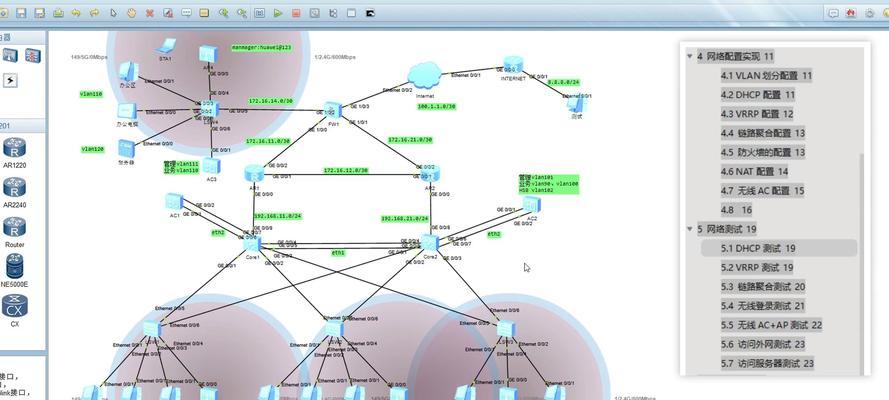Open the data capture tool
This screenshot has height=400, width=889.
(x=315, y=13)
